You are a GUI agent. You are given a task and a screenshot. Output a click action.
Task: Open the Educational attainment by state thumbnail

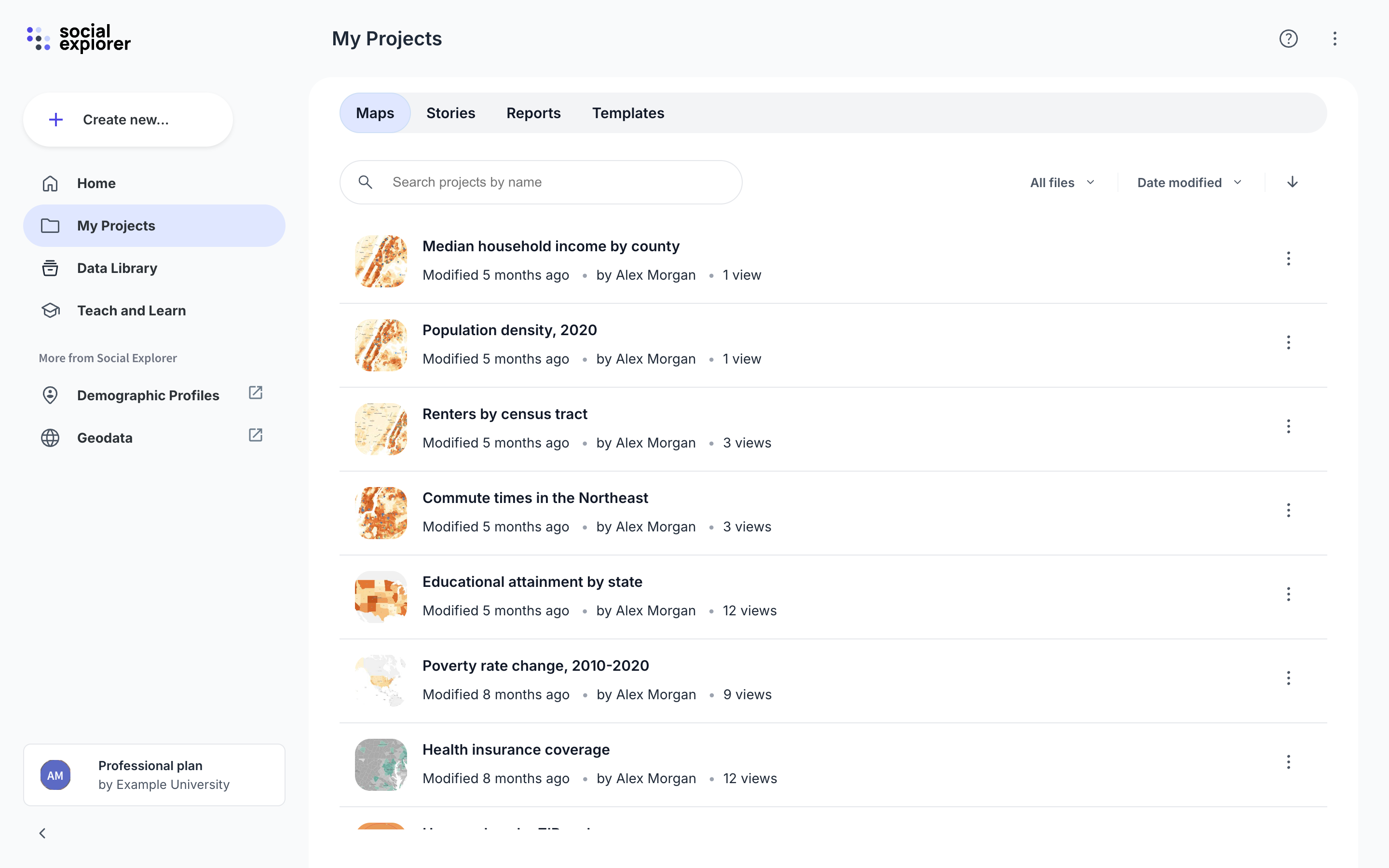381,597
